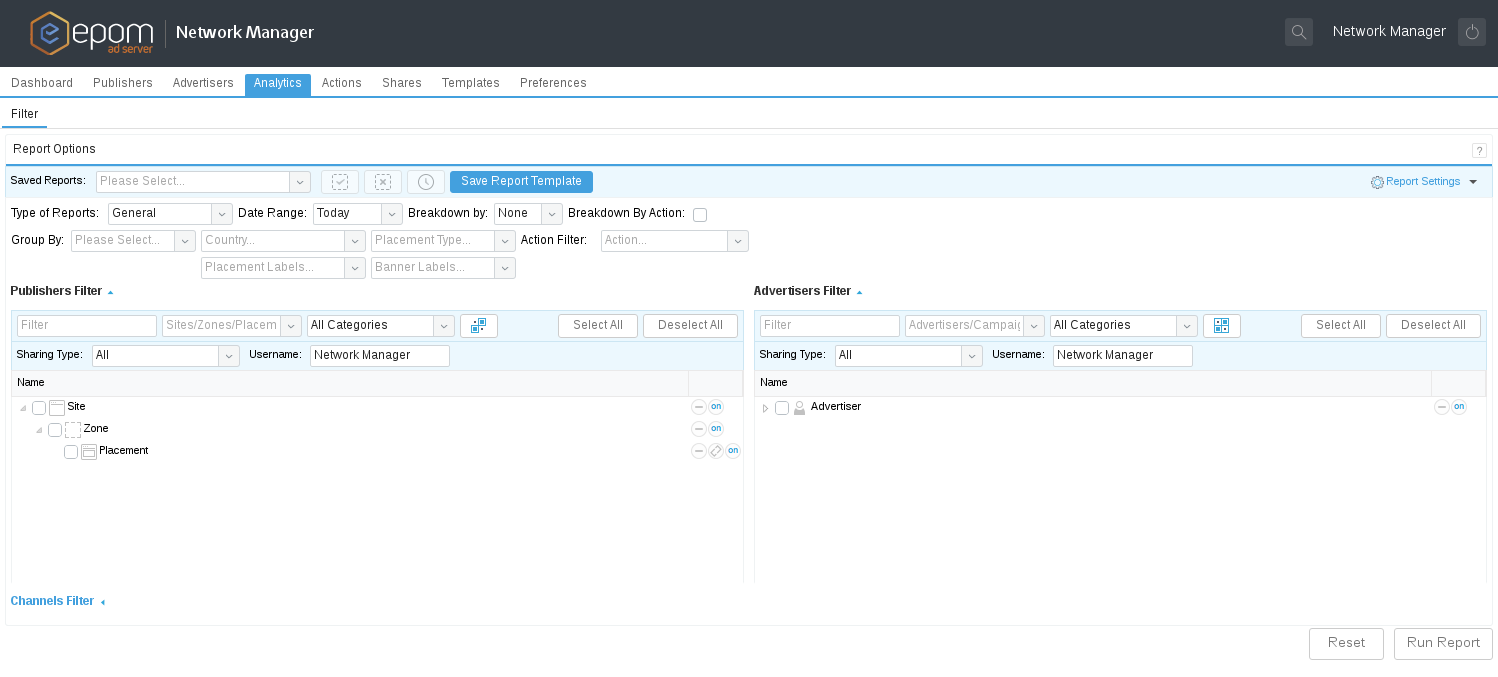
Task: Open Advertisers Filter Sharing Type dropdown
Action: tap(972, 356)
